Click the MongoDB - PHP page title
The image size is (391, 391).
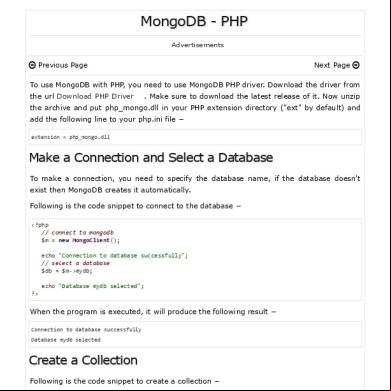click(x=194, y=21)
